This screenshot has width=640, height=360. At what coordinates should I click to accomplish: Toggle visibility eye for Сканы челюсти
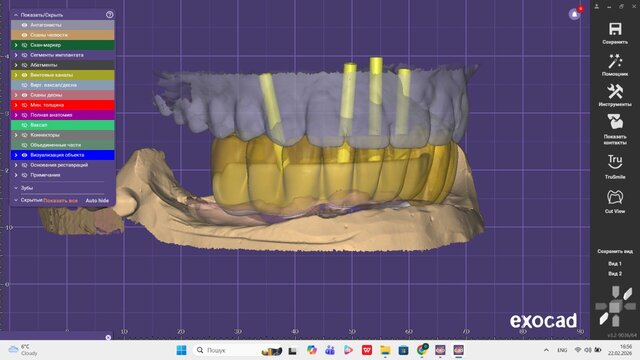(24, 35)
